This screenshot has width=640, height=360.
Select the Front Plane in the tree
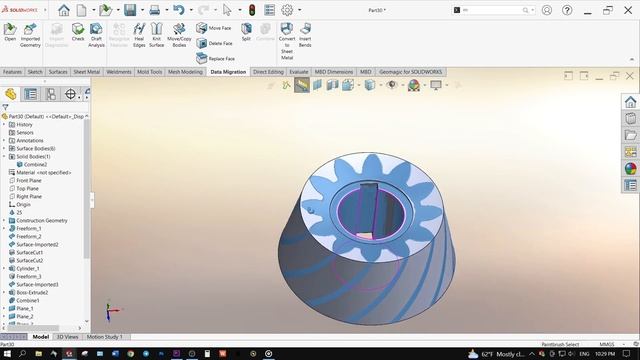pyautogui.click(x=25, y=180)
